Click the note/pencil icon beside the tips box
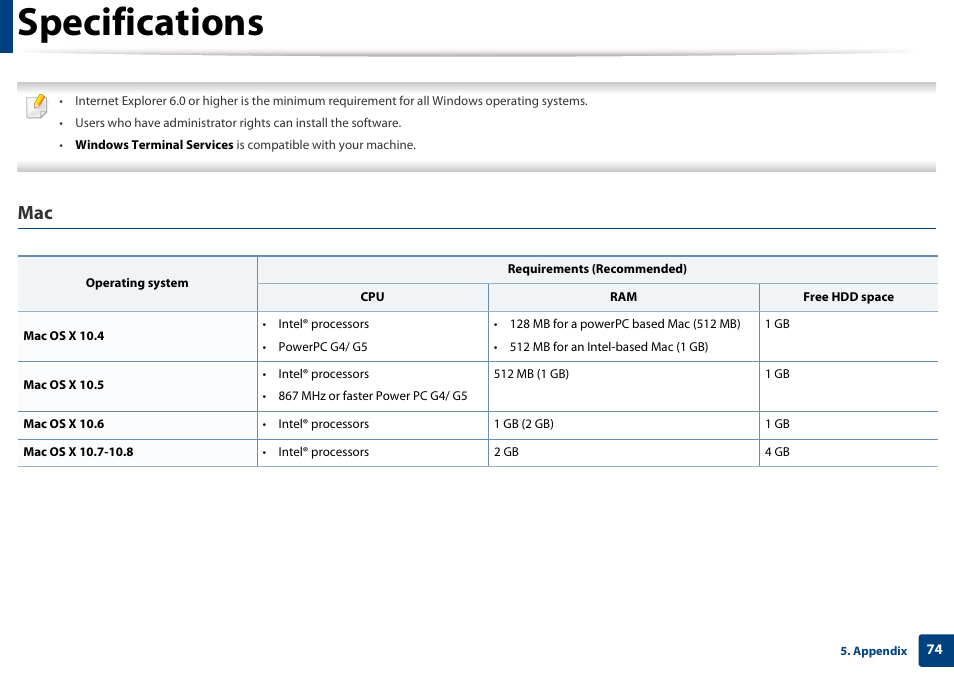 click(35, 105)
